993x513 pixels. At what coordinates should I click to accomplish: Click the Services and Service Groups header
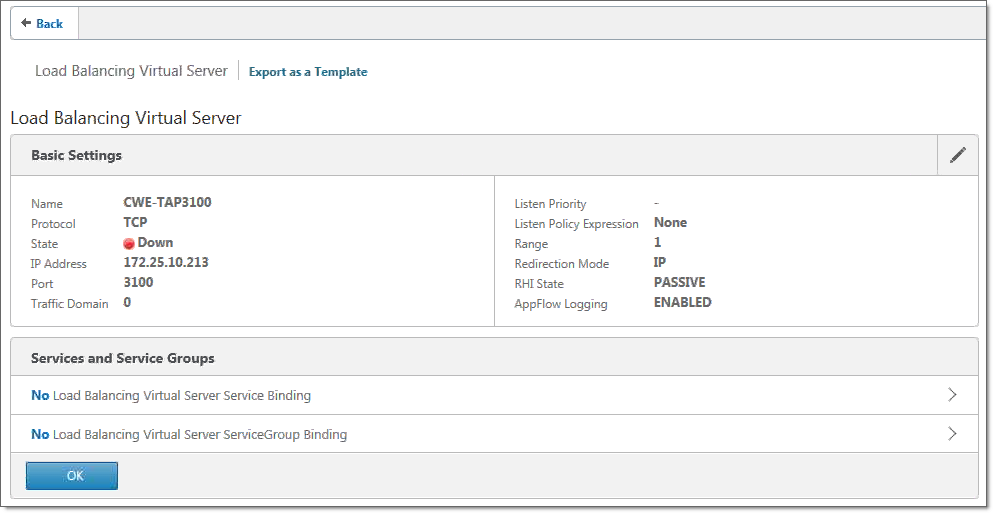pos(123,358)
